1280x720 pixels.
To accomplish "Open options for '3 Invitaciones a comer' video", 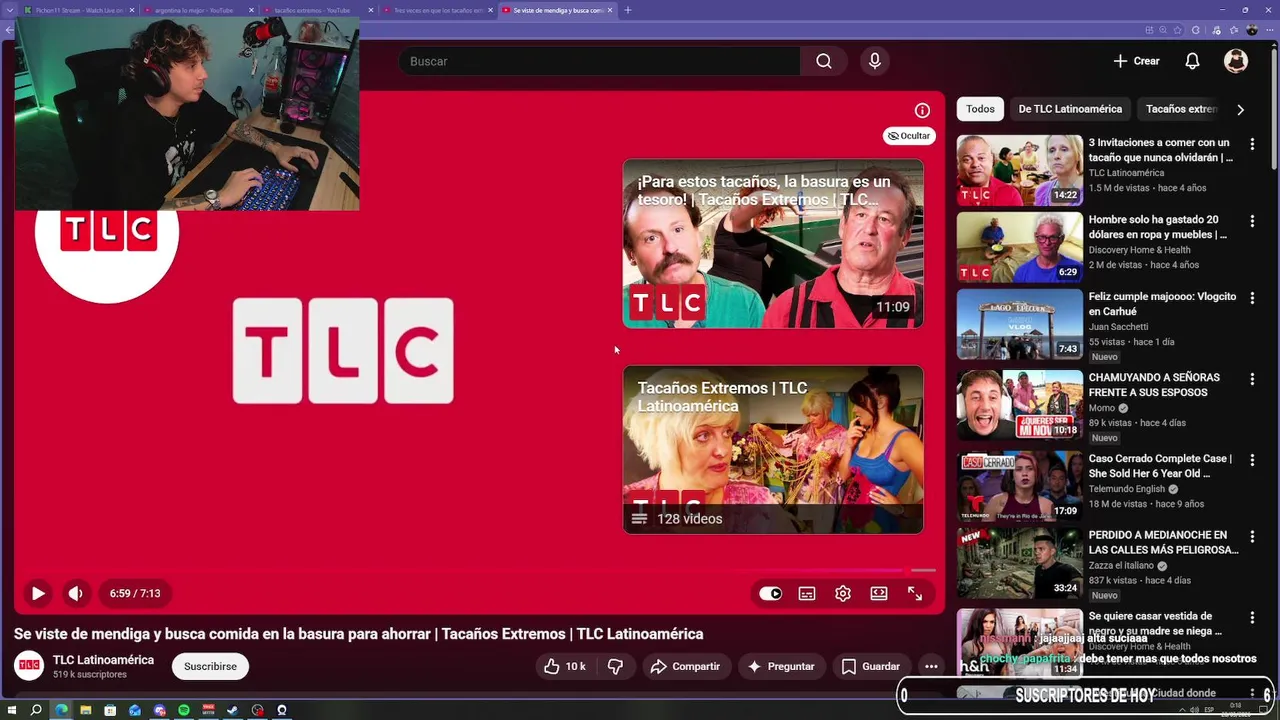I will [x=1252, y=144].
